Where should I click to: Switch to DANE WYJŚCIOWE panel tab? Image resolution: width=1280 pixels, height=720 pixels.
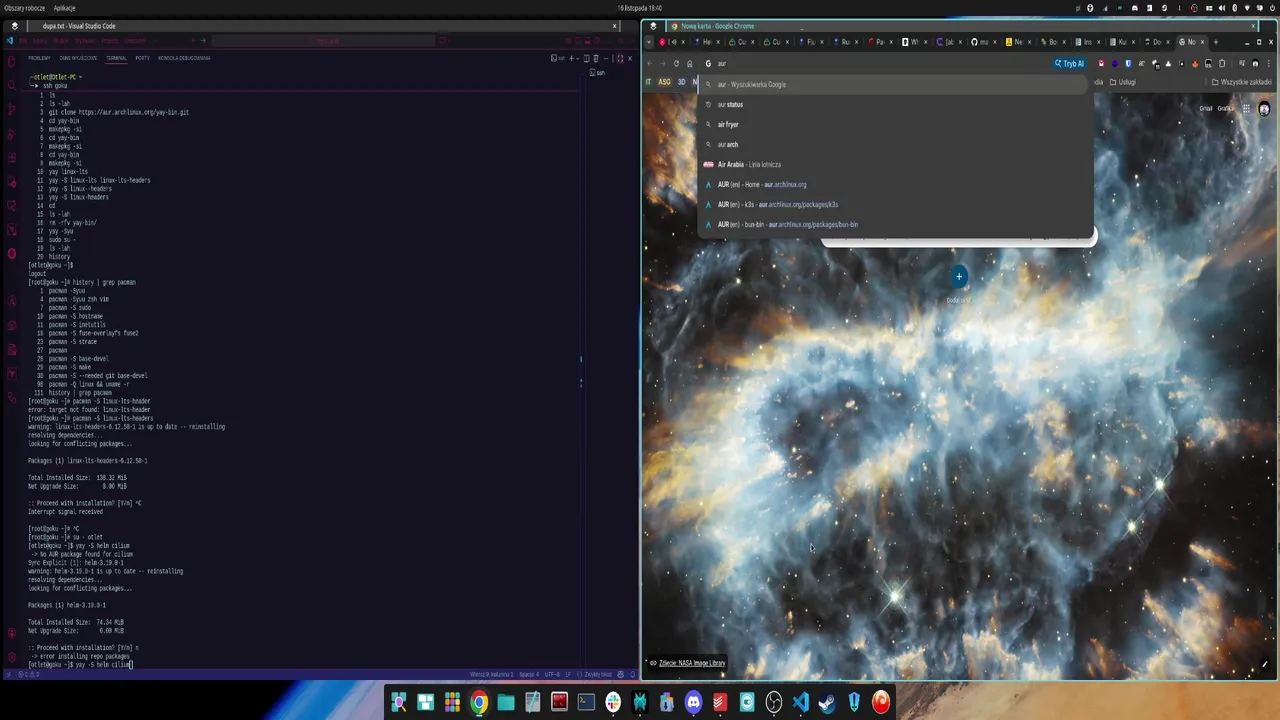78,58
